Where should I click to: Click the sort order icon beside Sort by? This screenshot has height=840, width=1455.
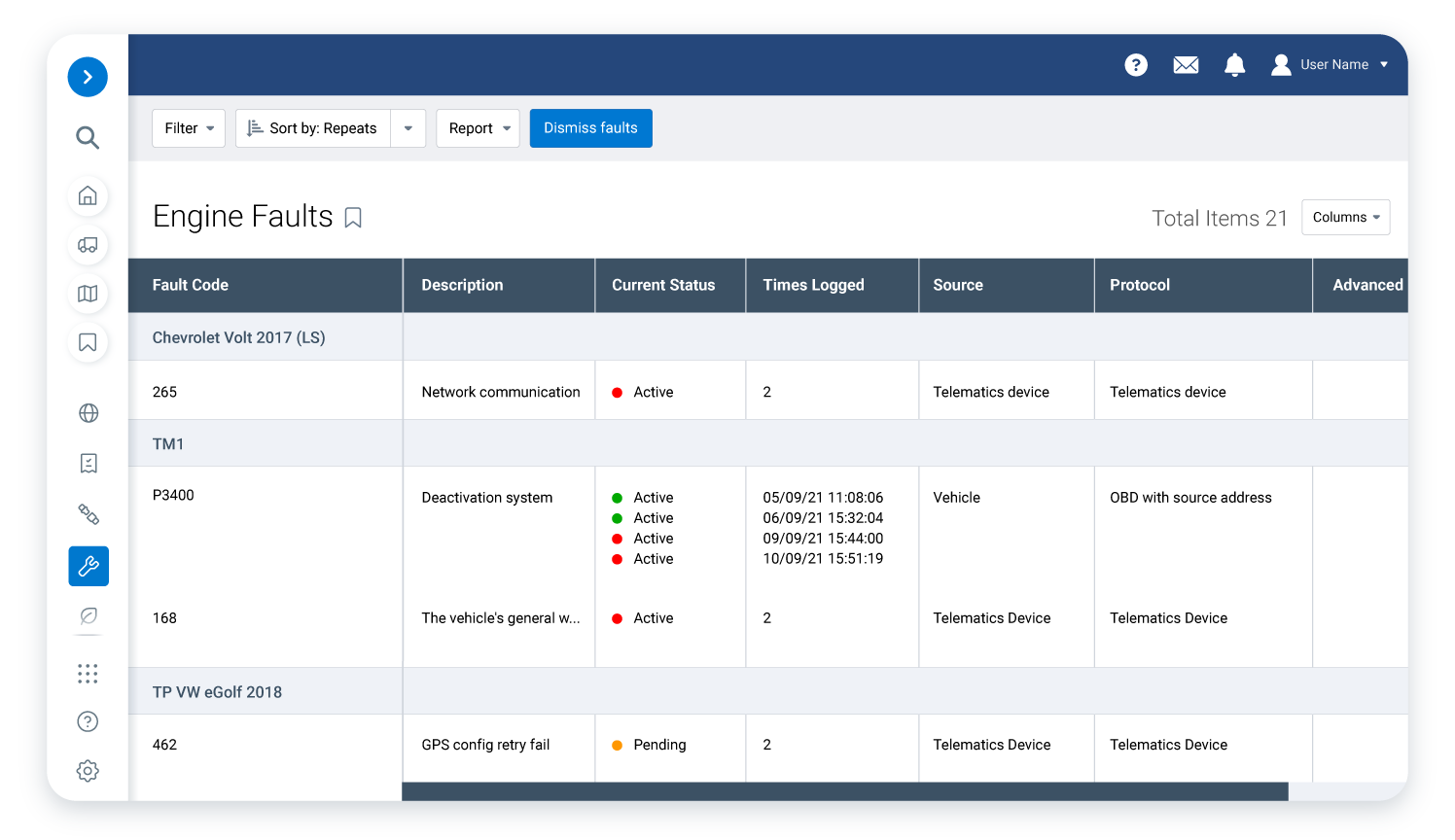click(253, 127)
